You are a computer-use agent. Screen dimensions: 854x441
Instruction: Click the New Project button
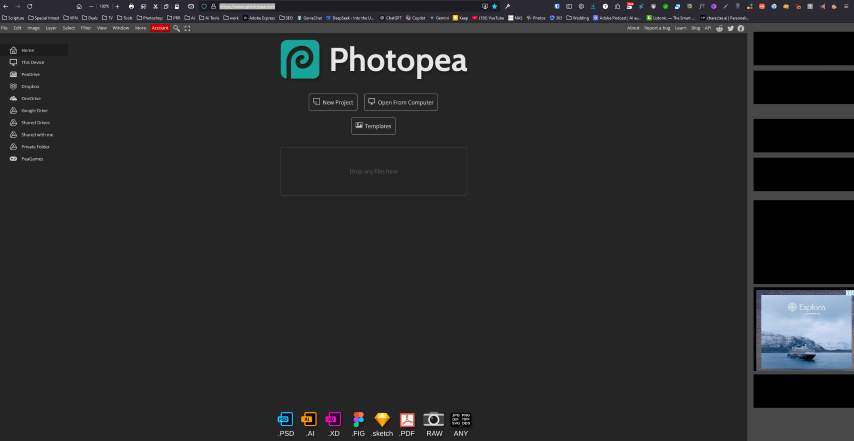point(333,102)
